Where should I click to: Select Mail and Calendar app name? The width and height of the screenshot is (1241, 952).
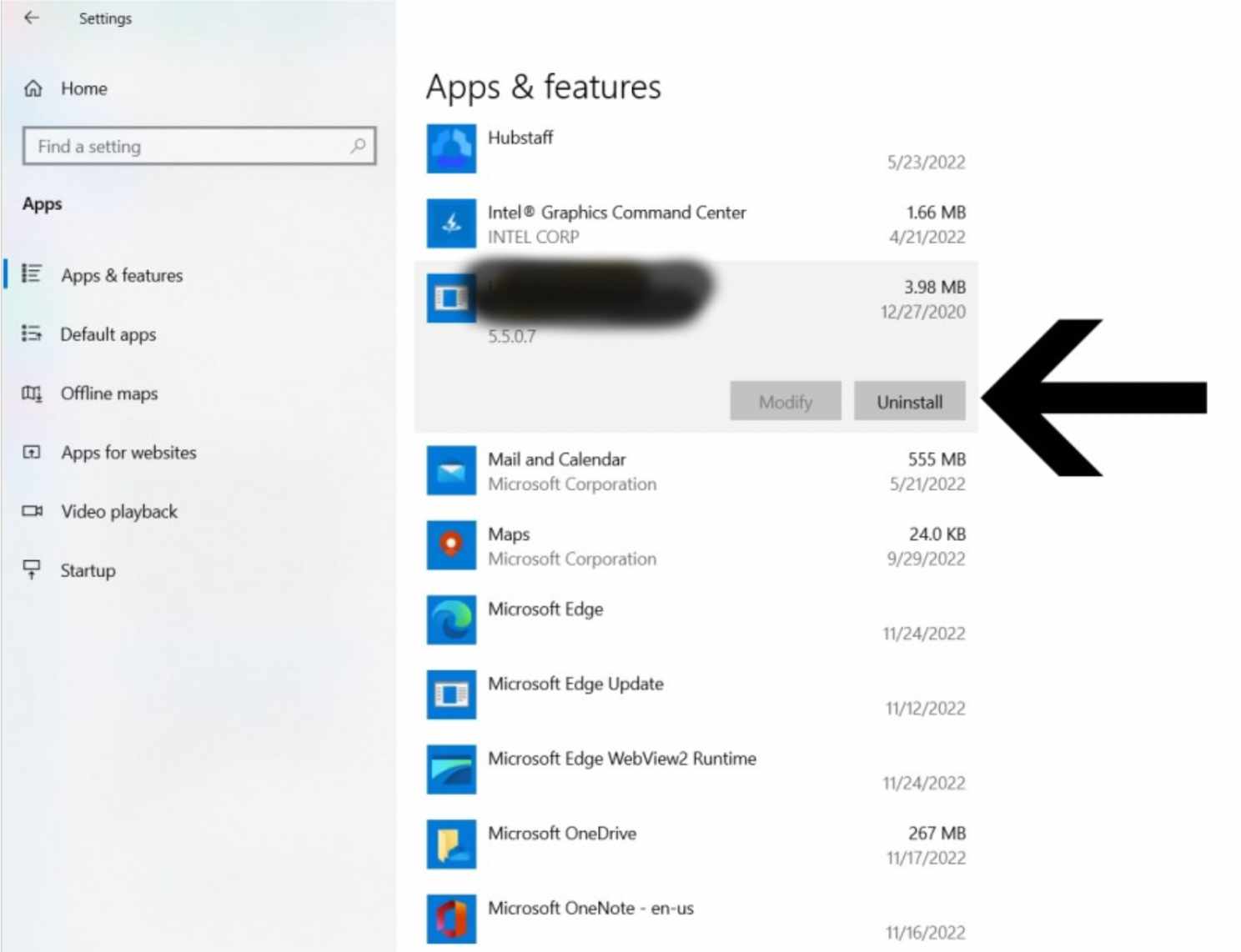pos(557,459)
